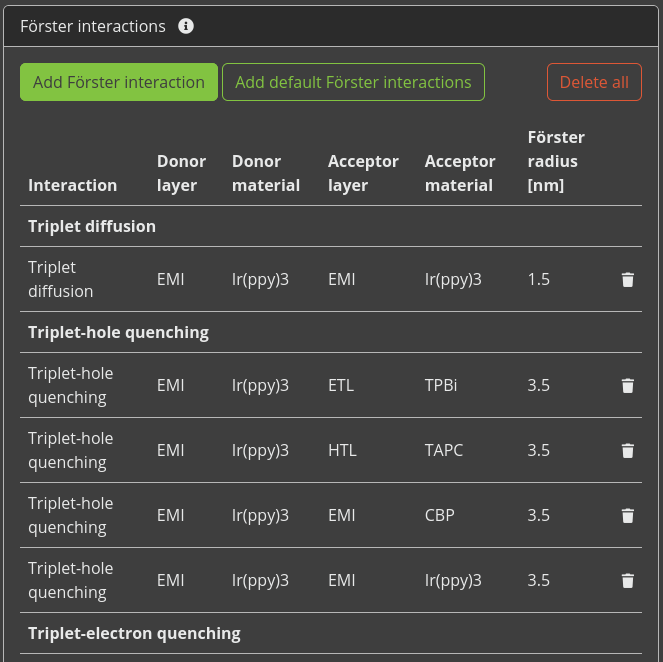Click the Interaction column header
This screenshot has width=663, height=662.
point(72,185)
